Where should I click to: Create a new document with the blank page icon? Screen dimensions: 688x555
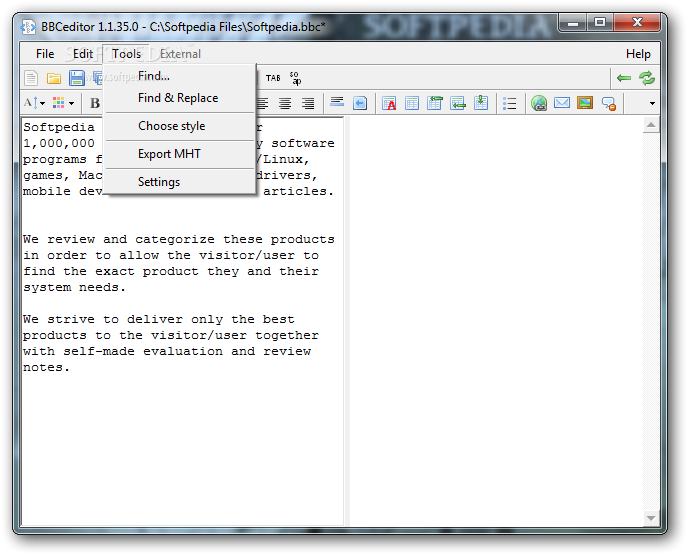(31, 79)
